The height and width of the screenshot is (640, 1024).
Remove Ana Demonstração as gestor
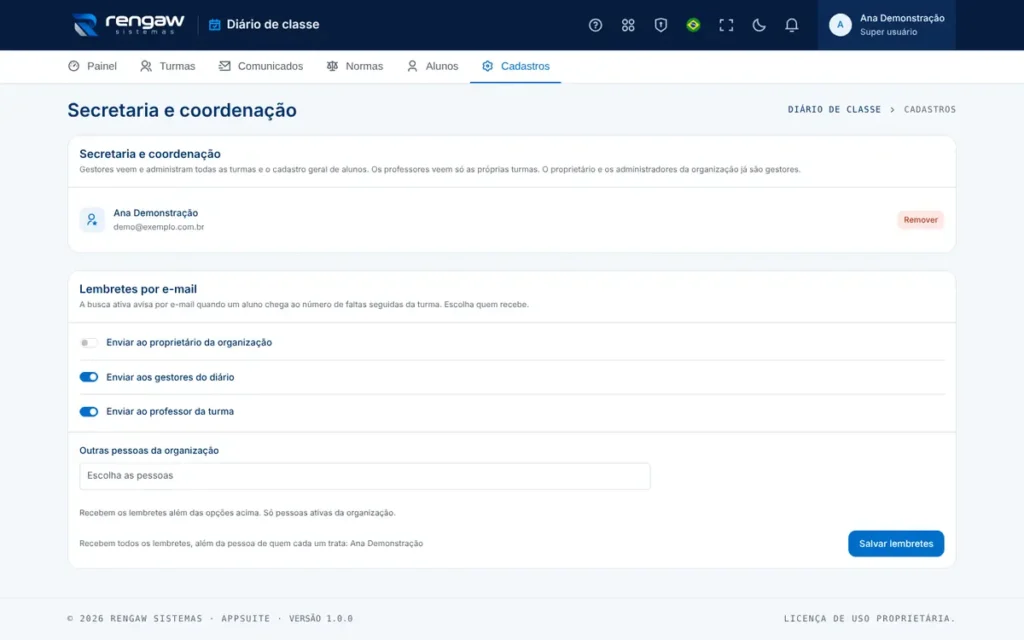point(920,220)
